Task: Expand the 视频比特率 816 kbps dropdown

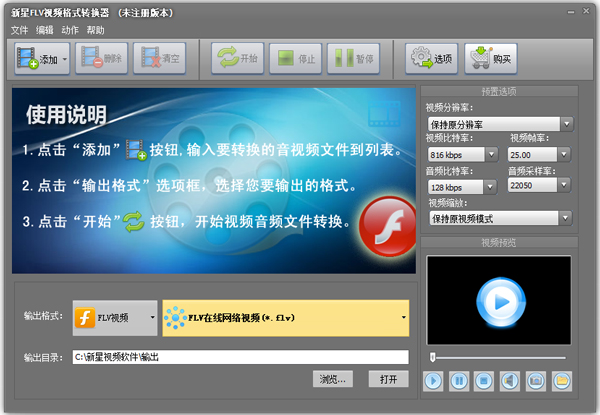Action: (x=491, y=155)
